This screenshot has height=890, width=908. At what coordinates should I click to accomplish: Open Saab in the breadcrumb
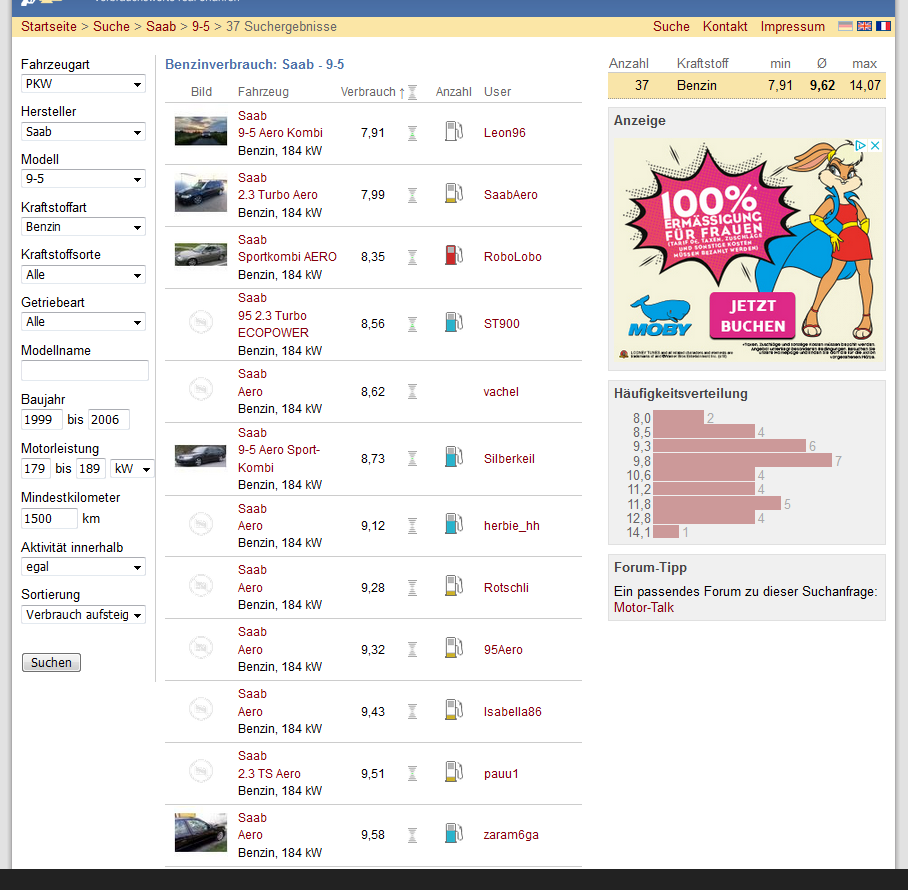pyautogui.click(x=161, y=27)
